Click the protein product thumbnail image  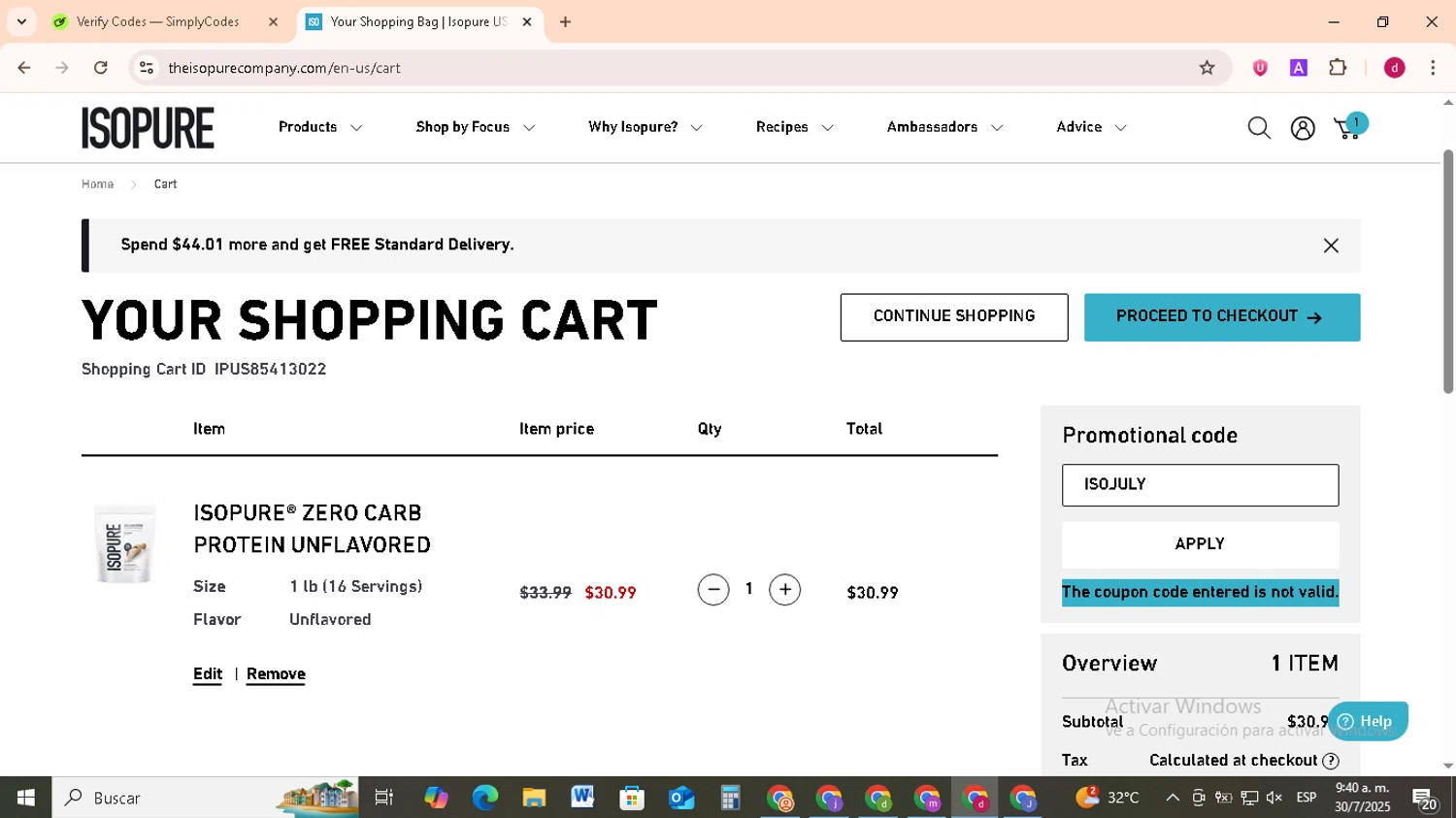point(125,544)
